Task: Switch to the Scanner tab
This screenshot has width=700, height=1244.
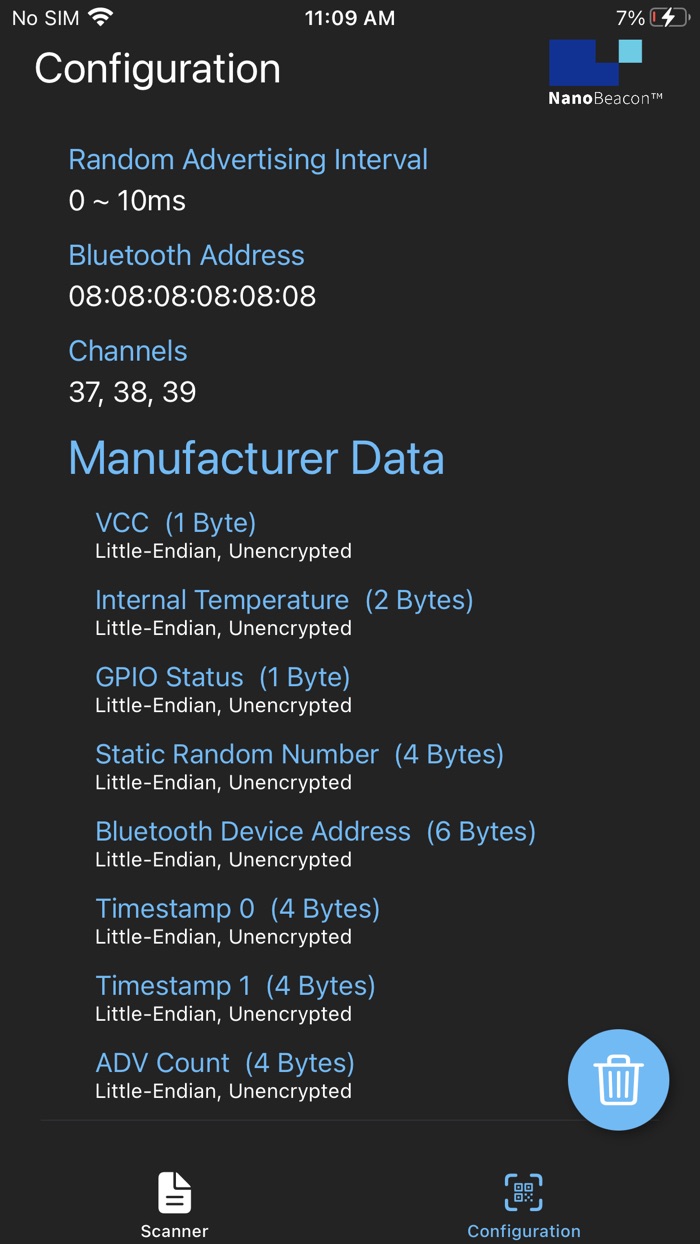Action: pos(174,1205)
